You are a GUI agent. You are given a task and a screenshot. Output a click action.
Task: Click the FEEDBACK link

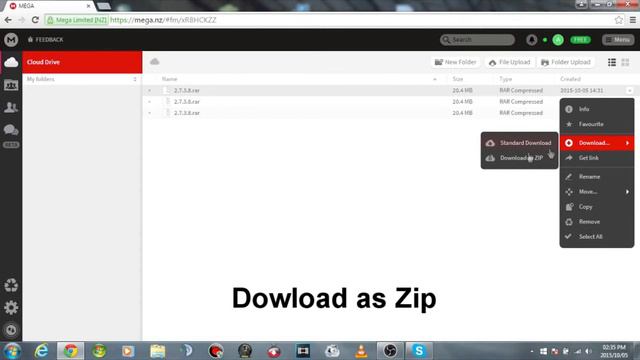[x=46, y=40]
